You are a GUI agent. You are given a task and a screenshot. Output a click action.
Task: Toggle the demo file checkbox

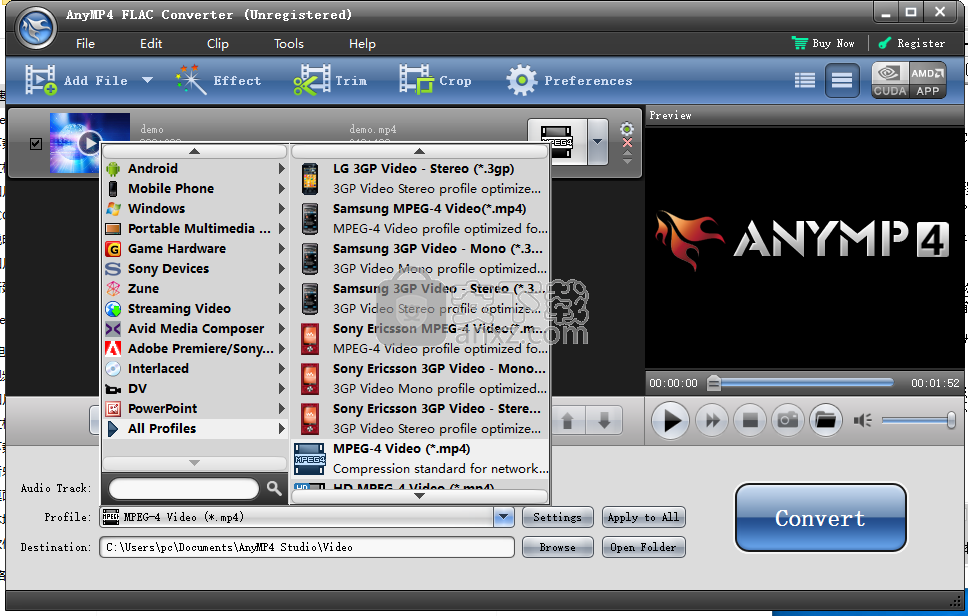(x=36, y=143)
